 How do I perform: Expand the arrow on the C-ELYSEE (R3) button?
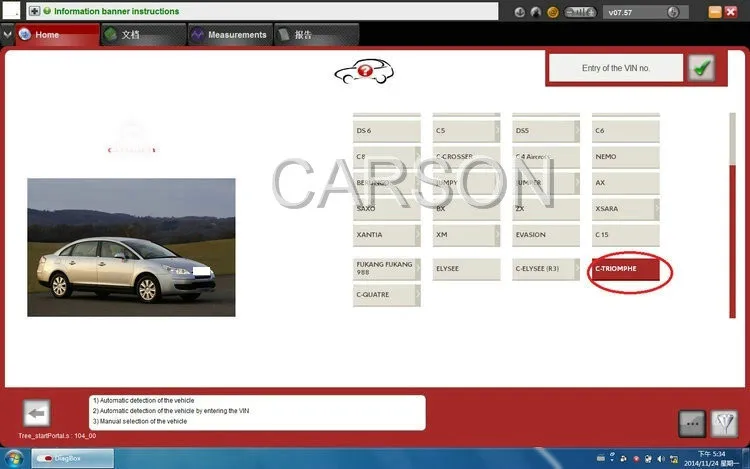click(x=577, y=269)
